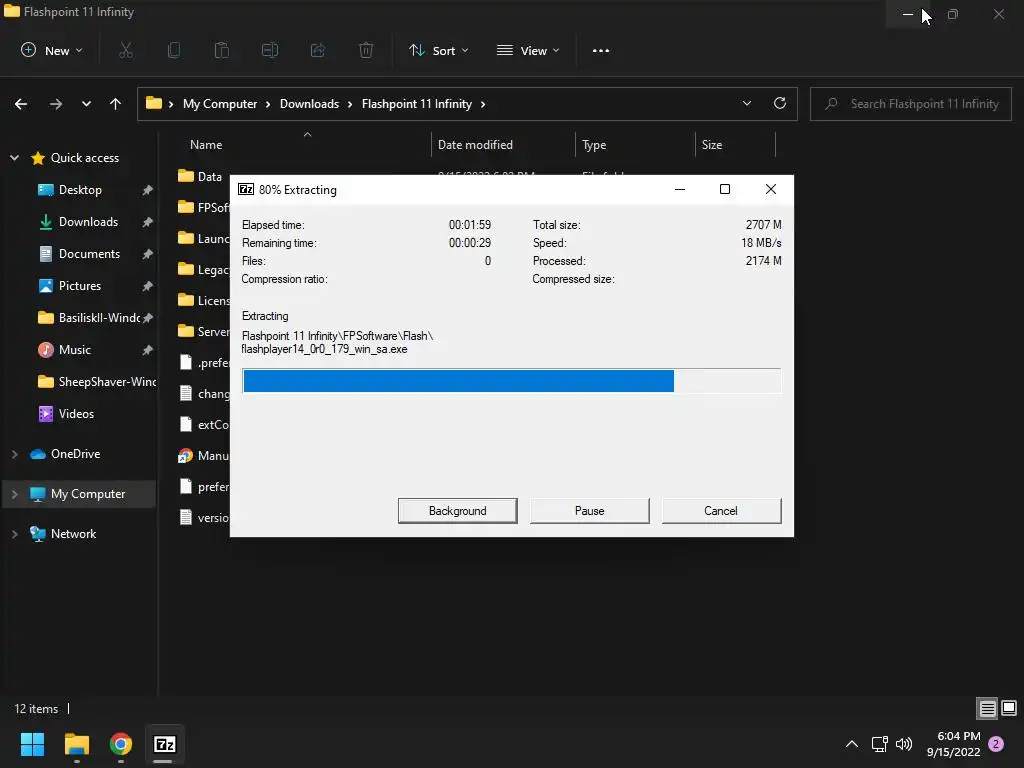Viewport: 1024px width, 768px height.
Task: Go forward with the forward arrow
Action: (56, 104)
